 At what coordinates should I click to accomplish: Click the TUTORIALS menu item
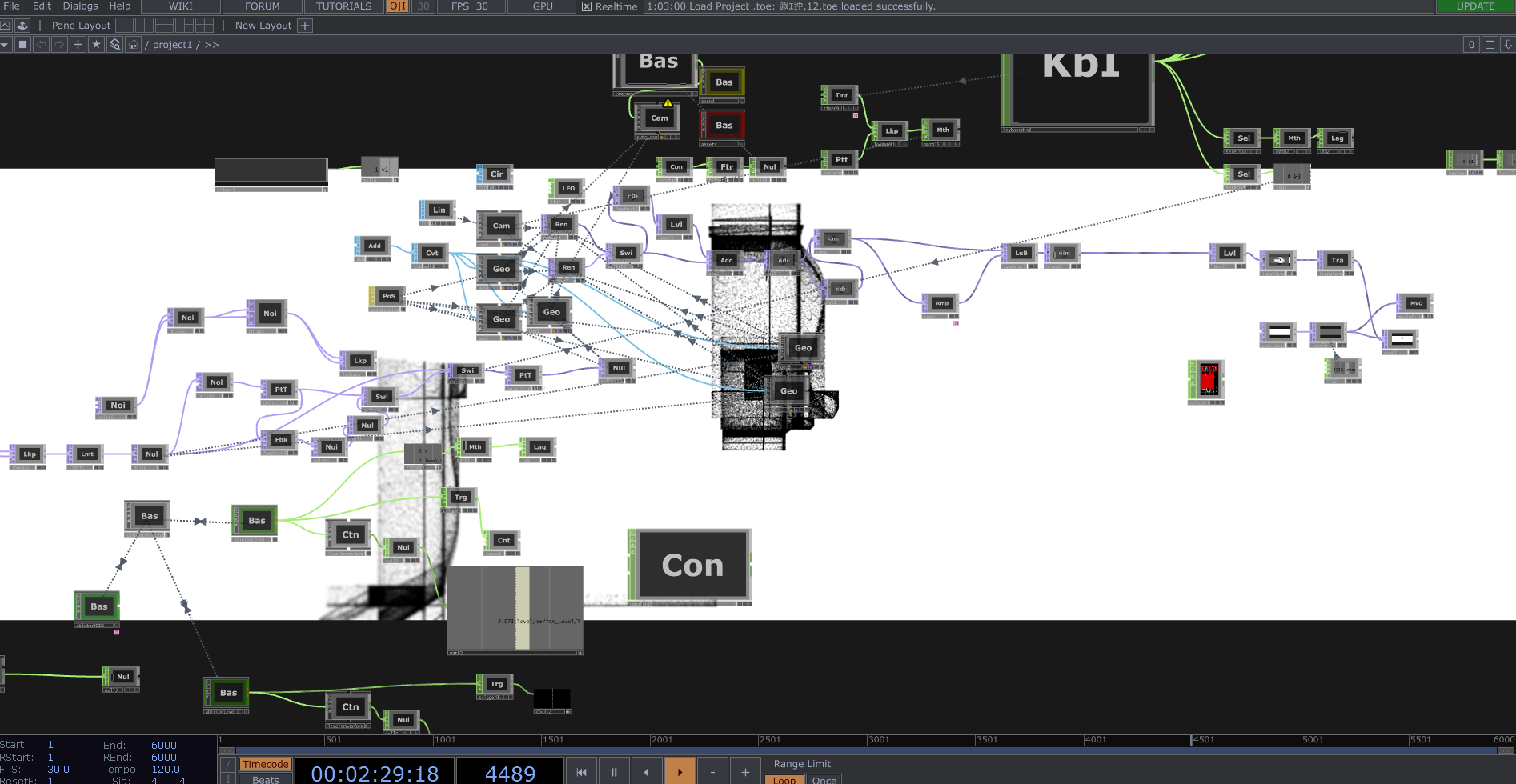pos(343,6)
